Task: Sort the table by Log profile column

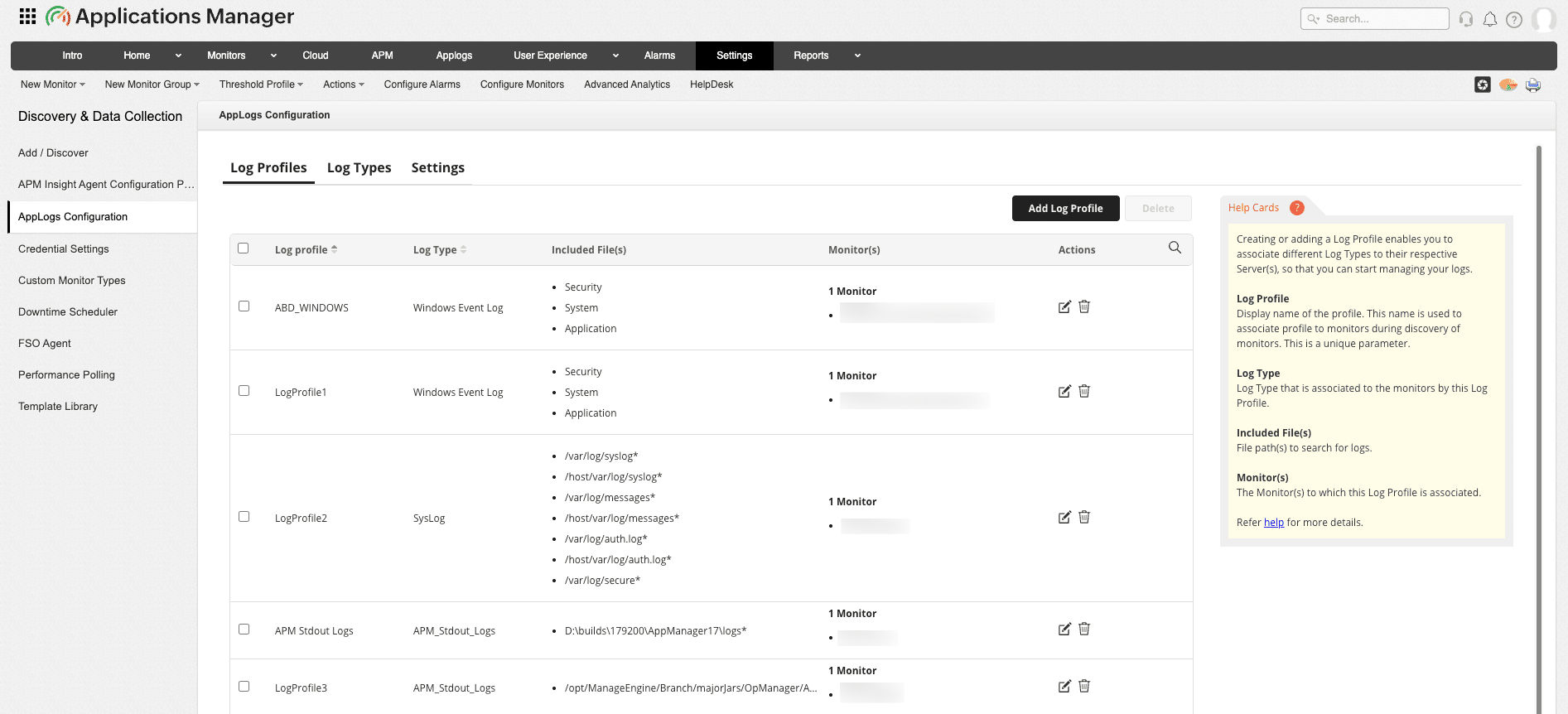Action: click(x=306, y=249)
